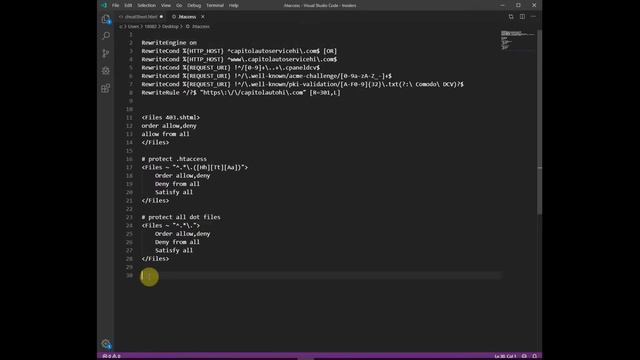
Task: Click the pki-validation RewriteCond line
Action: coord(302,84)
